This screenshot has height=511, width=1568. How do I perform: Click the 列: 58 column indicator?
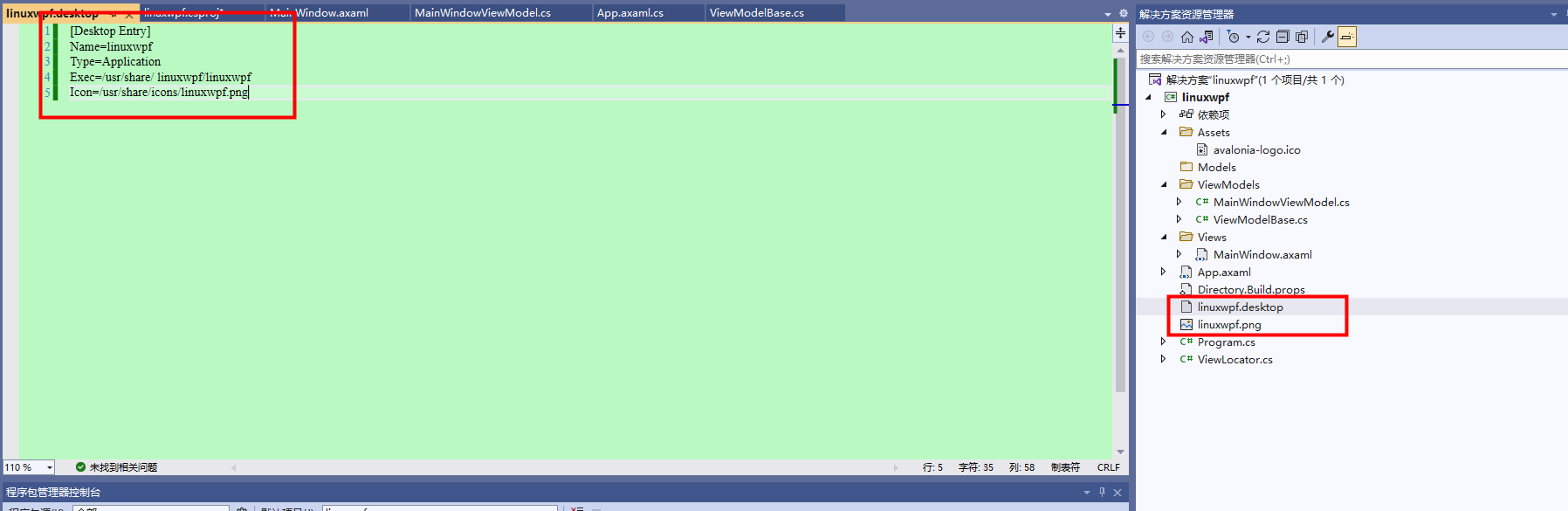click(x=1021, y=467)
